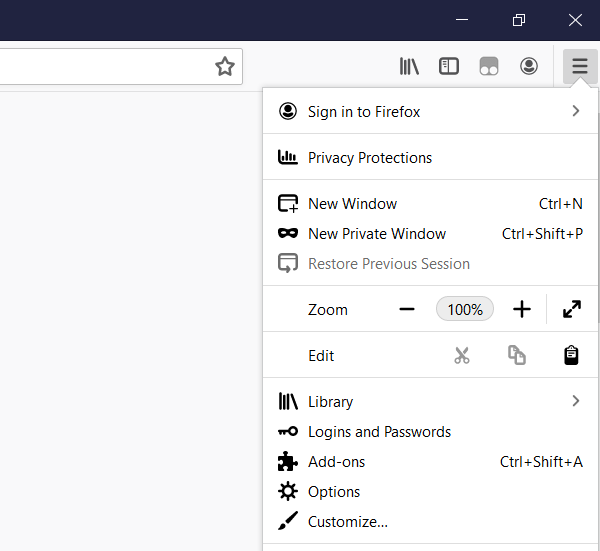This screenshot has width=600, height=551.
Task: Minimize the Firefox window
Action: (x=462, y=20)
